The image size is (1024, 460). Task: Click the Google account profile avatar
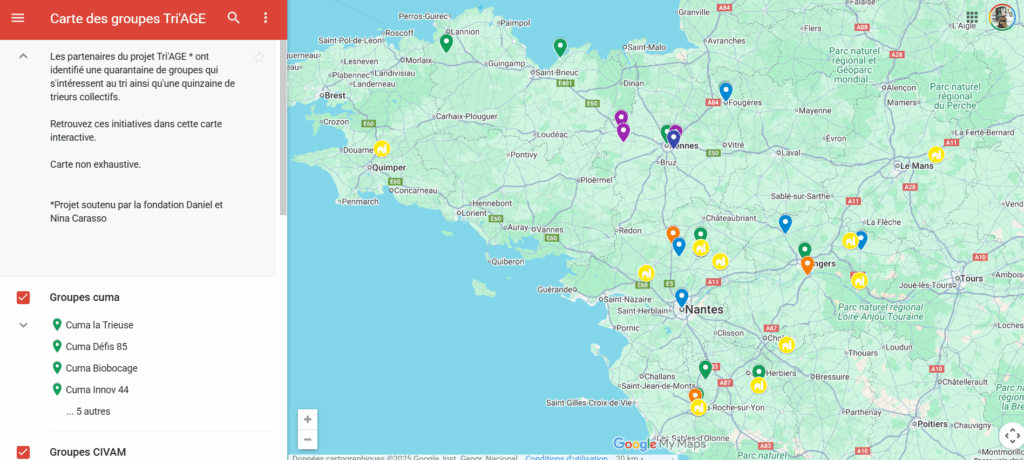(1001, 17)
